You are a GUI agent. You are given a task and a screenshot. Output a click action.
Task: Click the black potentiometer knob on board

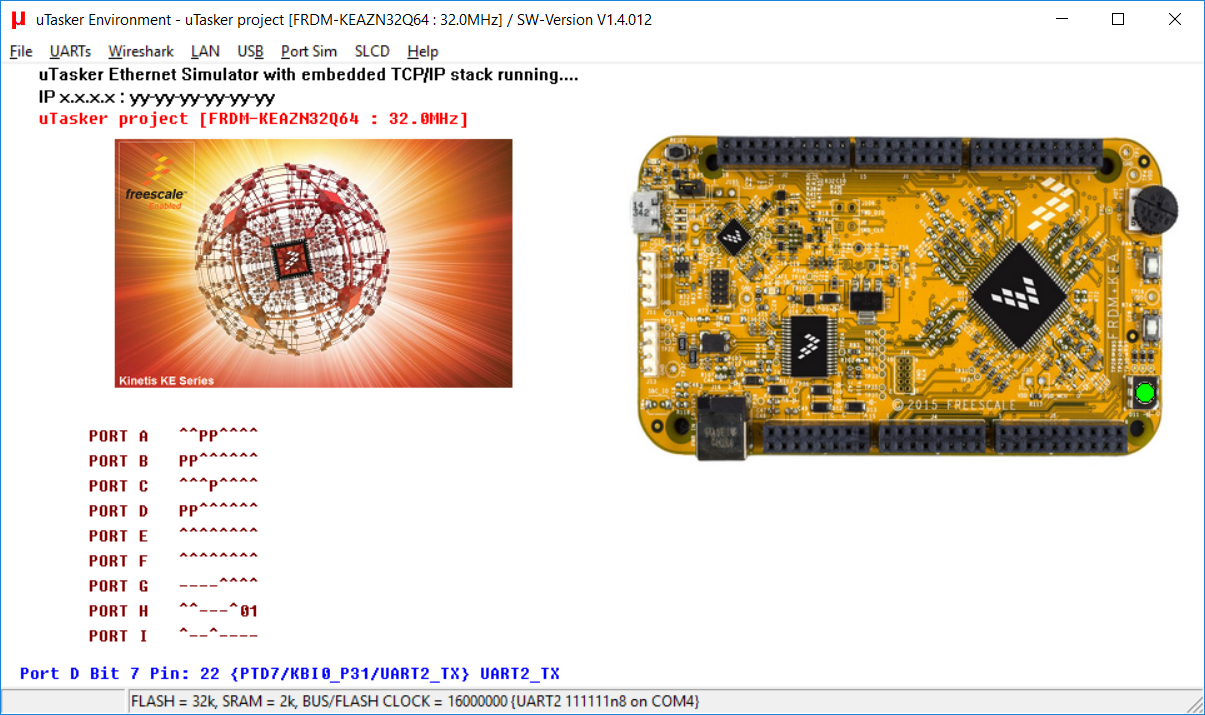coord(1156,209)
